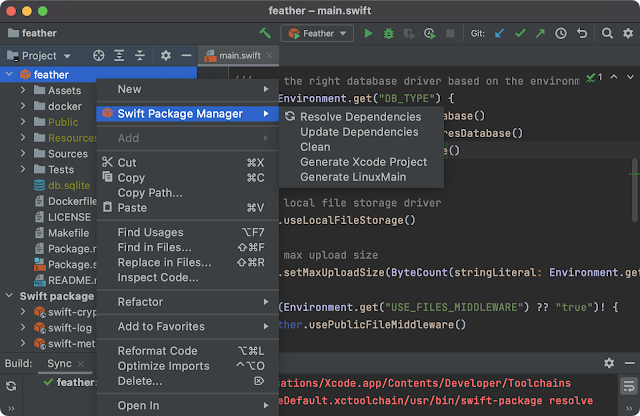This screenshot has width=640, height=416.
Task: Close the main.swift tab
Action: click(x=269, y=56)
